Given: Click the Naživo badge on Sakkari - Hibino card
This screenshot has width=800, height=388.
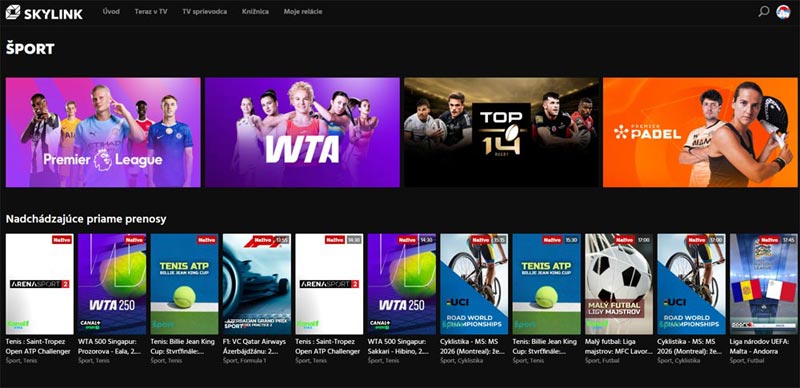Looking at the screenshot, I should click(408, 239).
